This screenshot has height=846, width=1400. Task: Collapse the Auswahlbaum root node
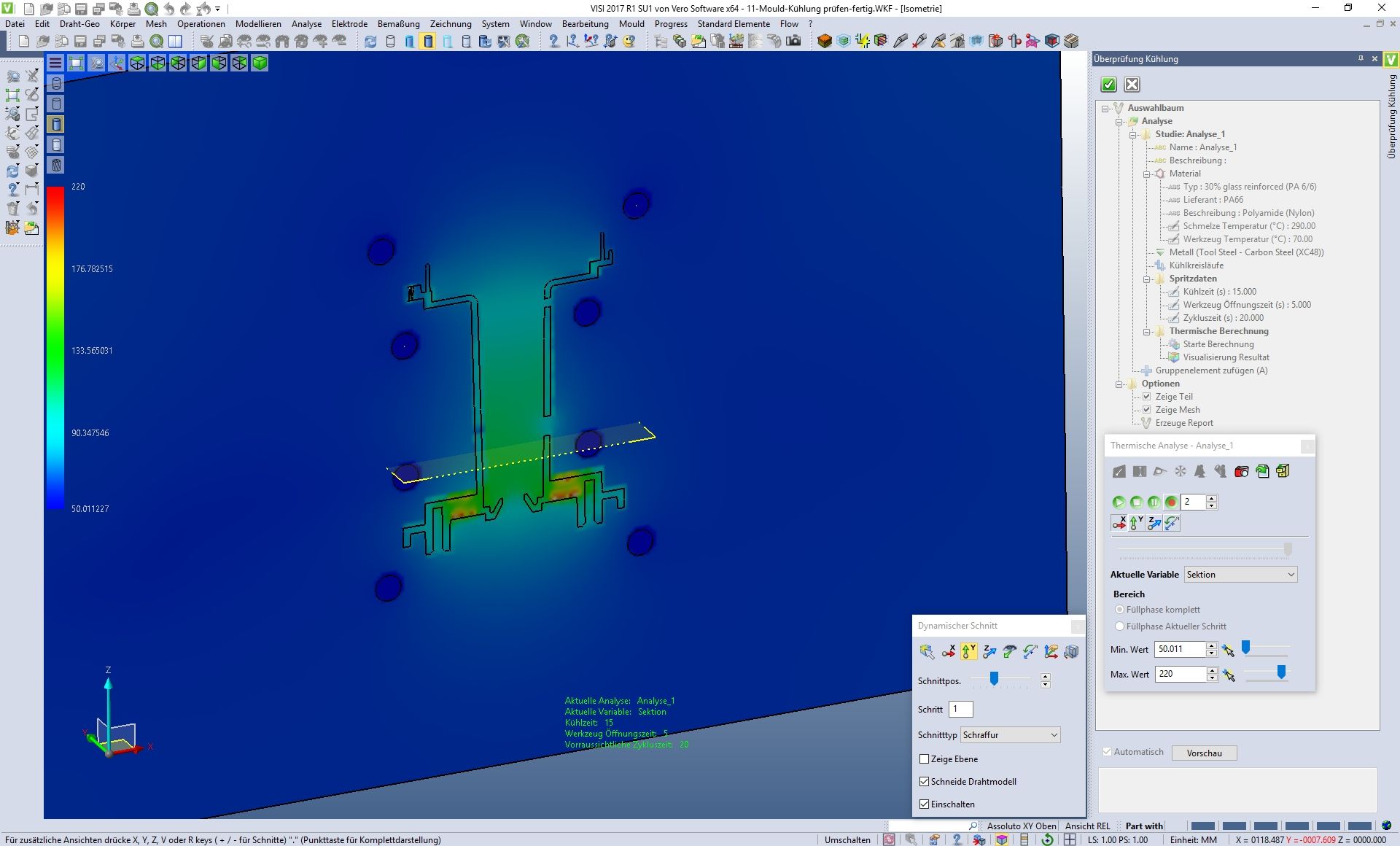[1105, 108]
